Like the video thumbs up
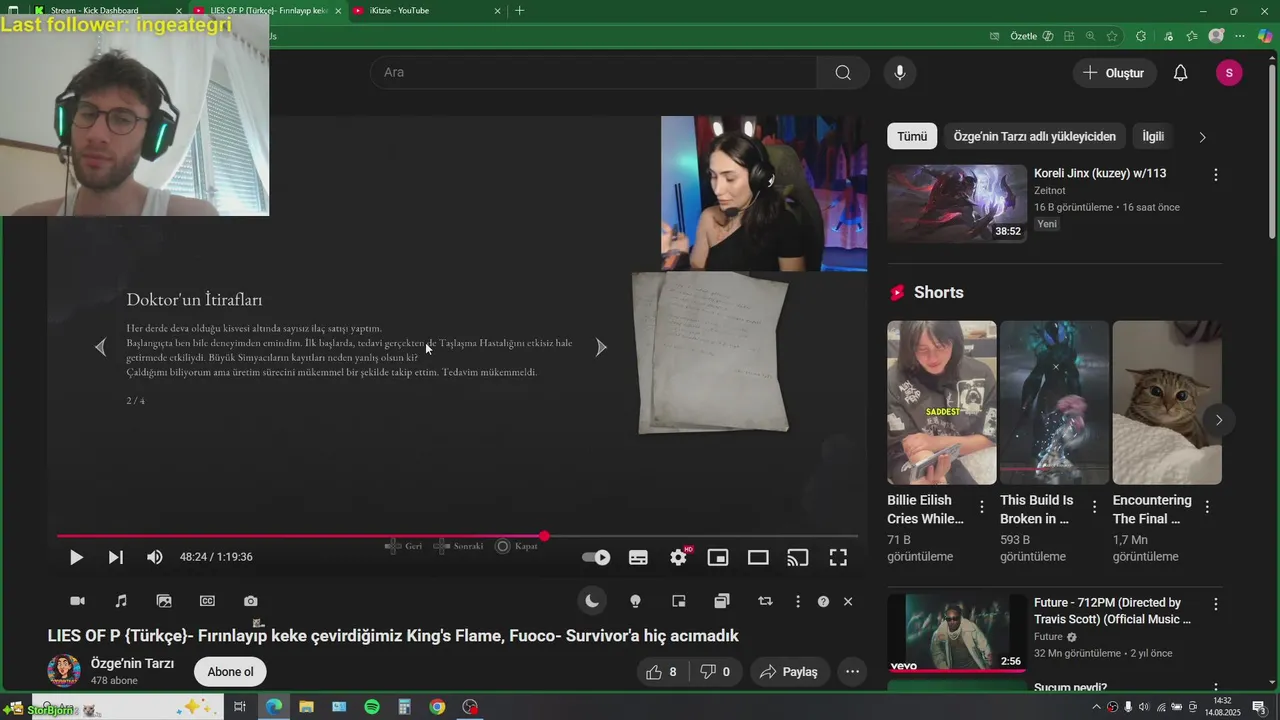The width and height of the screenshot is (1280, 720). (x=662, y=672)
